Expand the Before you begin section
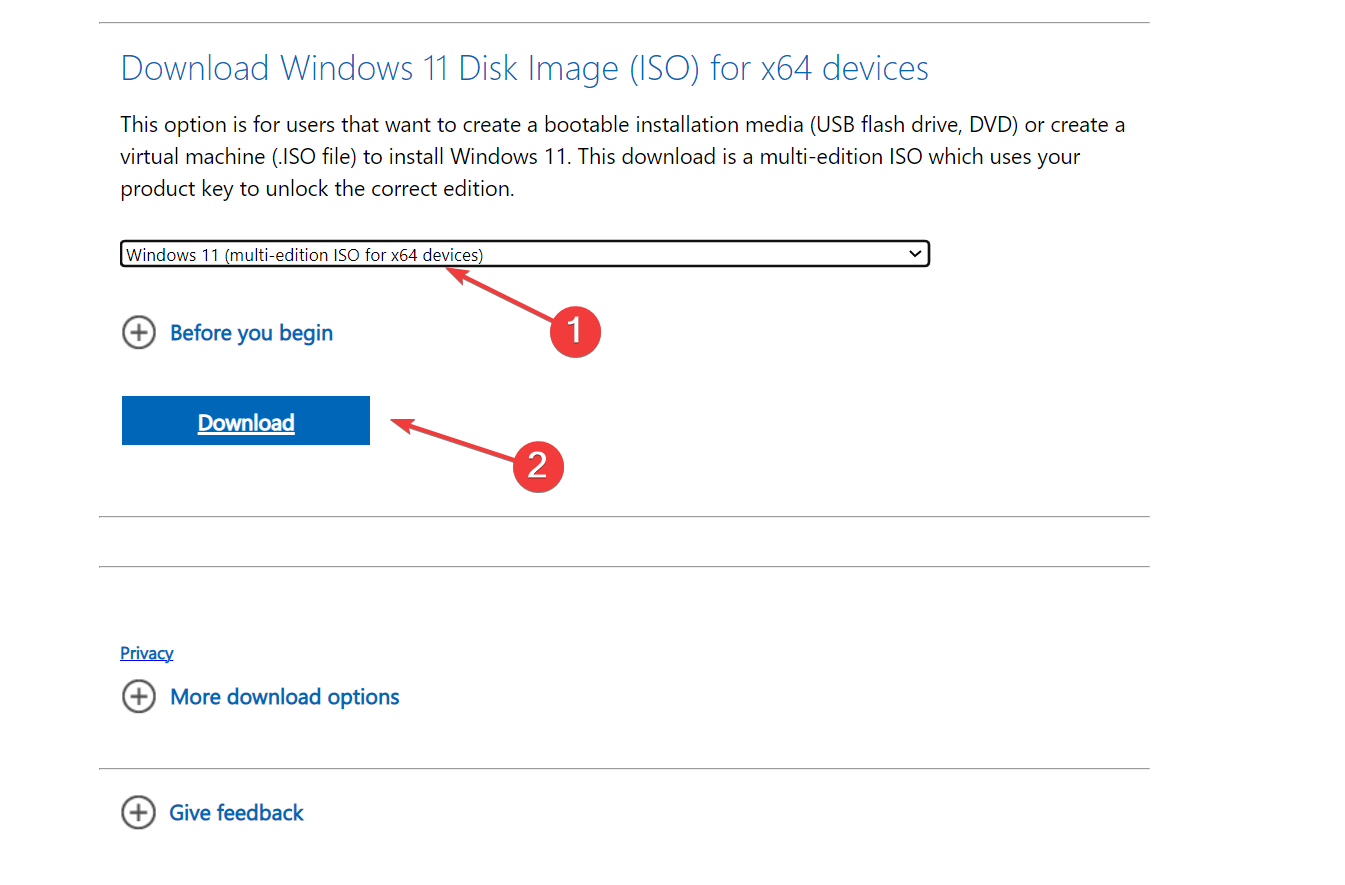 tap(251, 333)
